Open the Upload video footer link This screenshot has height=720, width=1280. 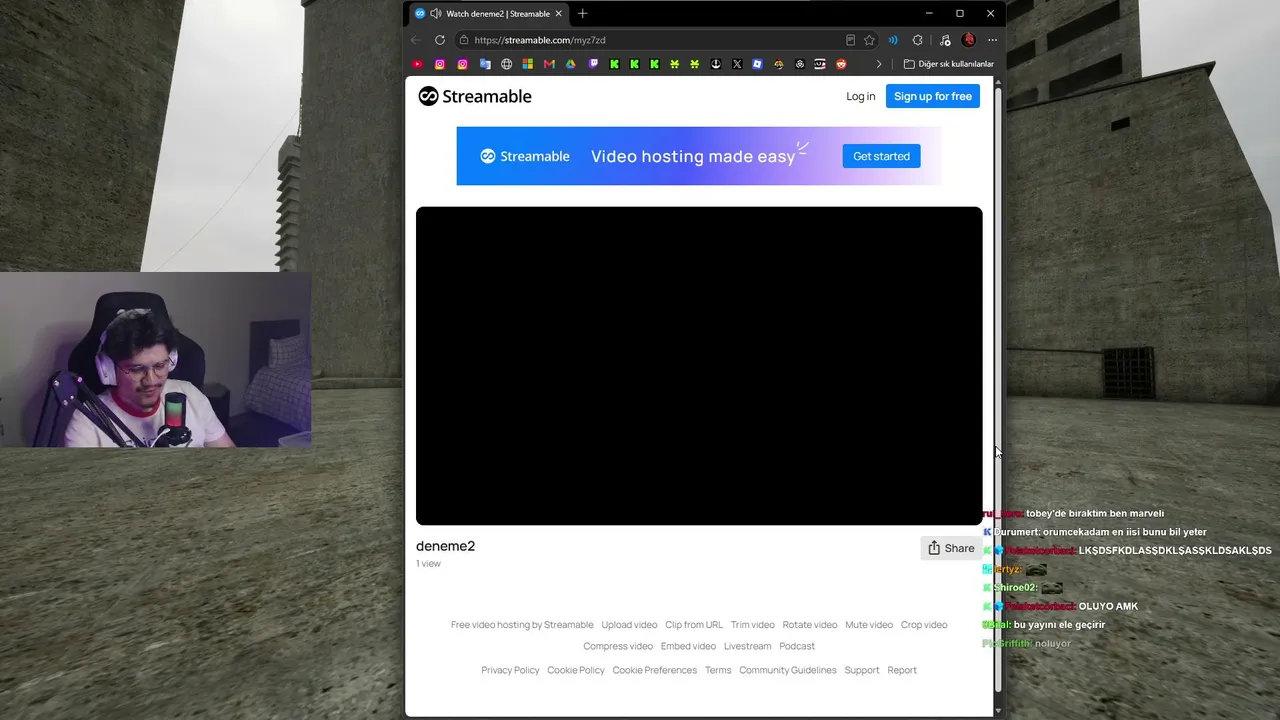(629, 625)
